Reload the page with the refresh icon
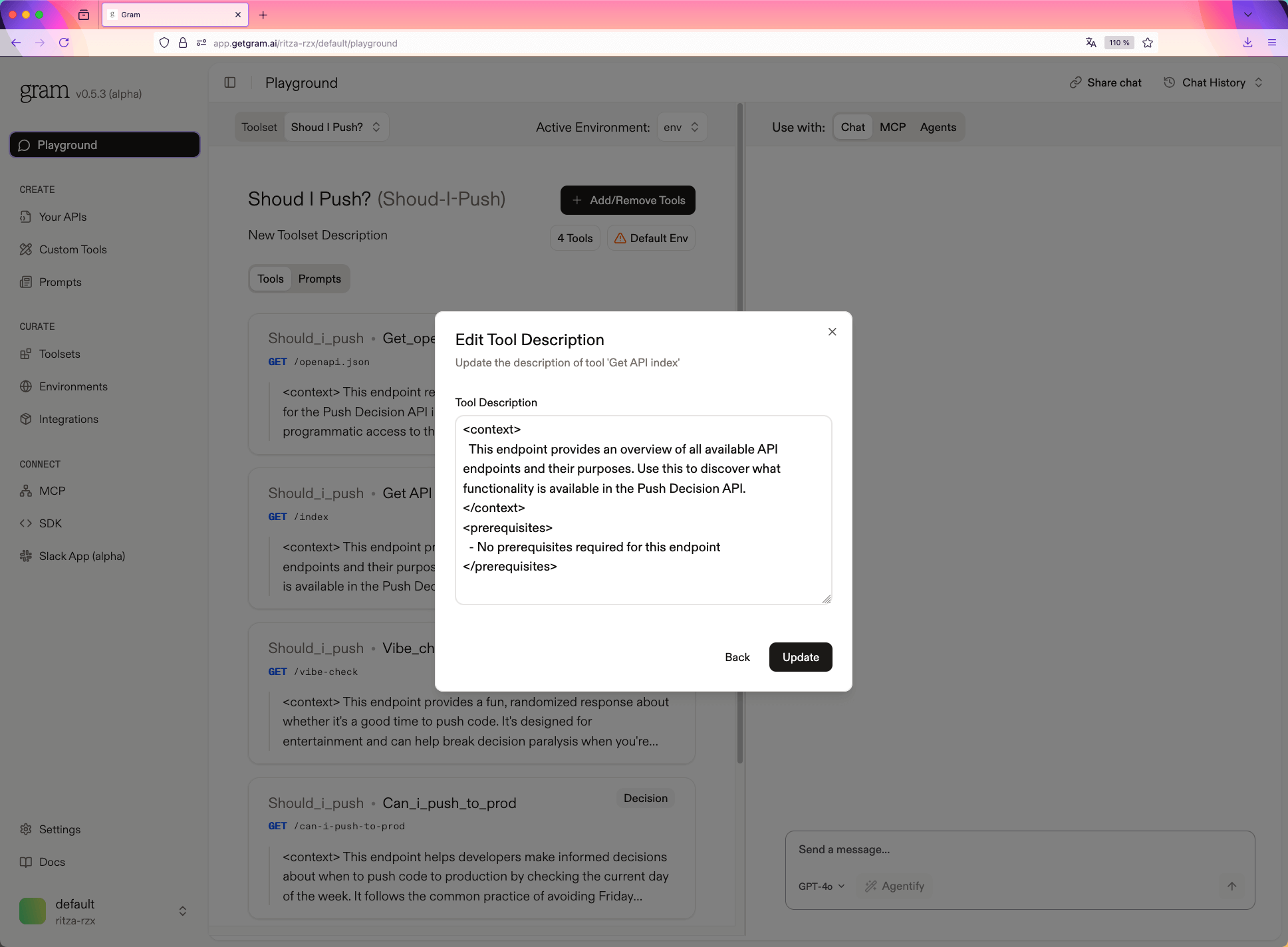The image size is (1288, 947). [x=64, y=43]
